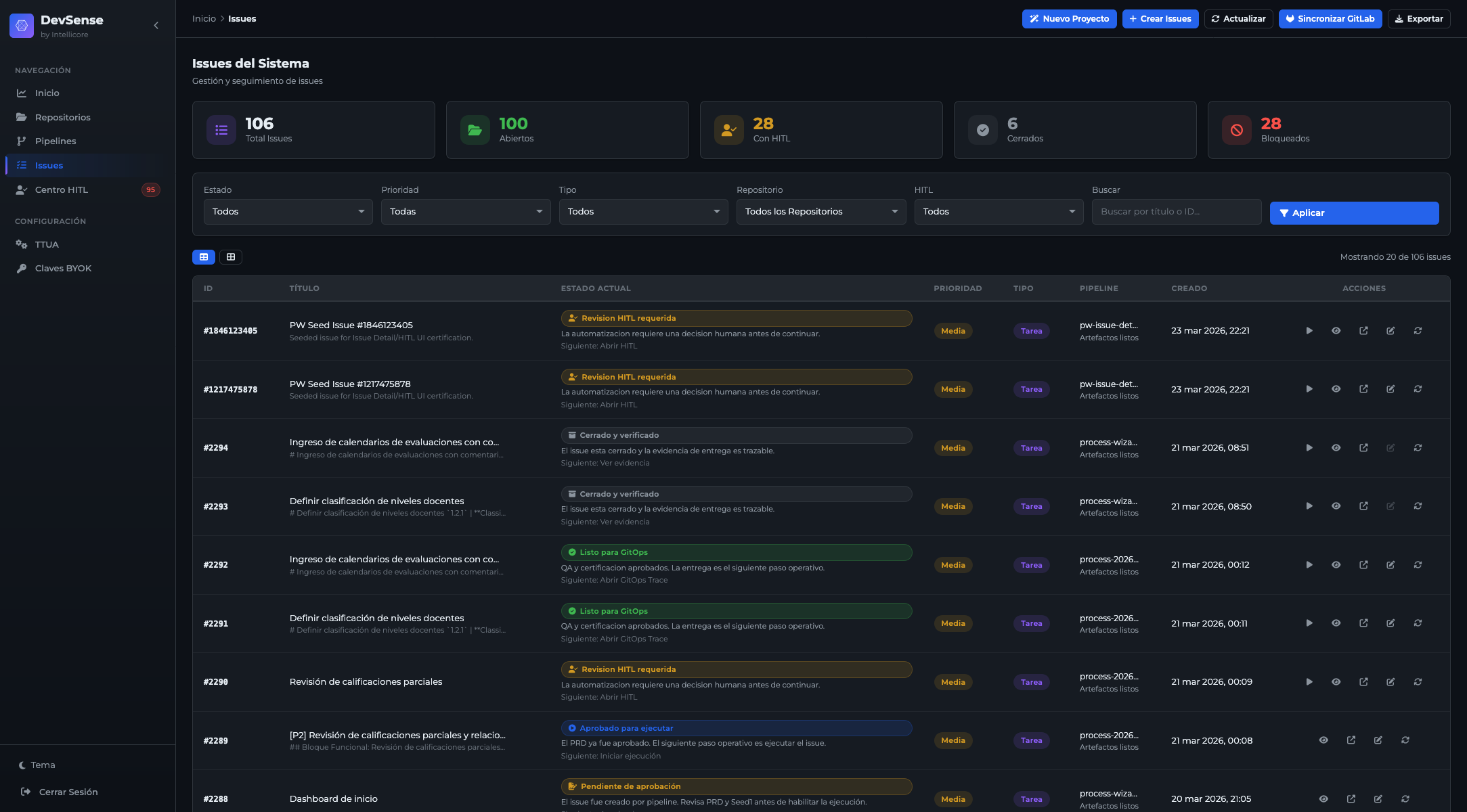Switch to the compact grid view layout

pyautogui.click(x=231, y=256)
